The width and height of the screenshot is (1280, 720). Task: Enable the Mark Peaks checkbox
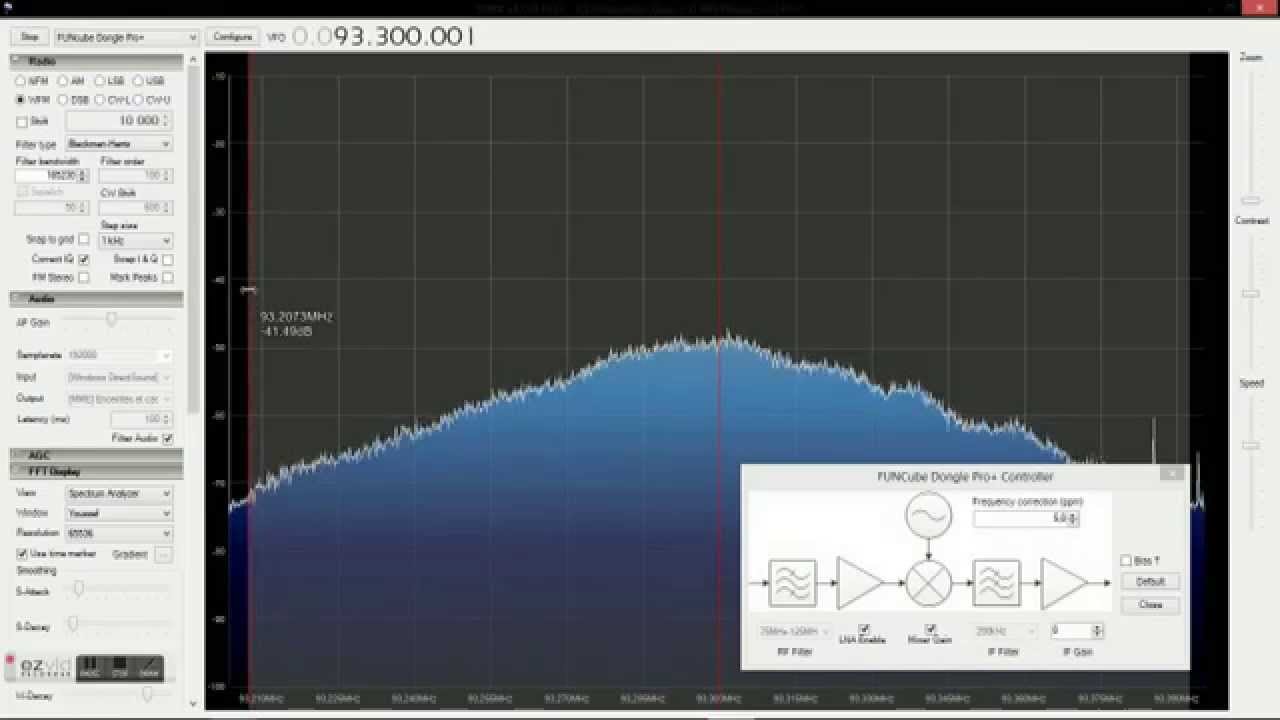(x=167, y=278)
